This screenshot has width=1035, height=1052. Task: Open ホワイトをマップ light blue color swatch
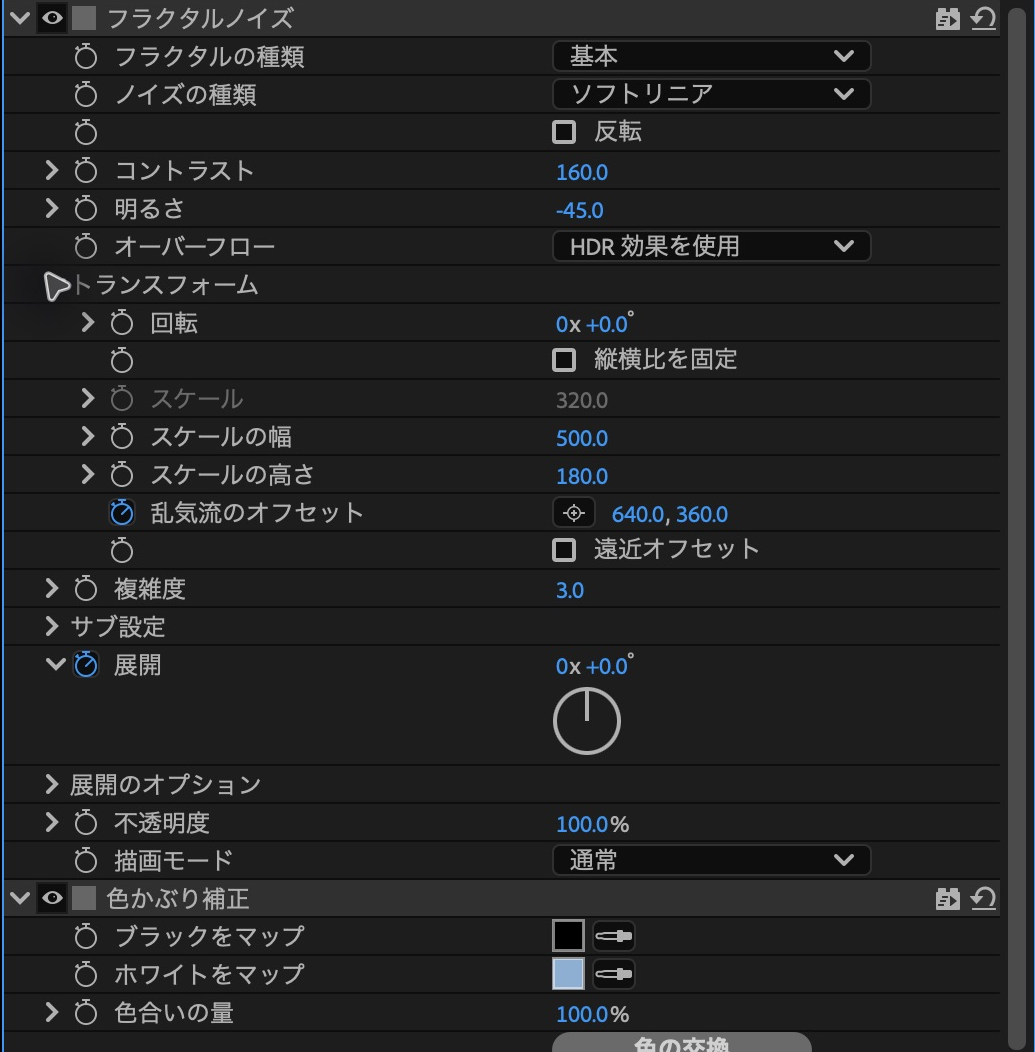[x=568, y=974]
